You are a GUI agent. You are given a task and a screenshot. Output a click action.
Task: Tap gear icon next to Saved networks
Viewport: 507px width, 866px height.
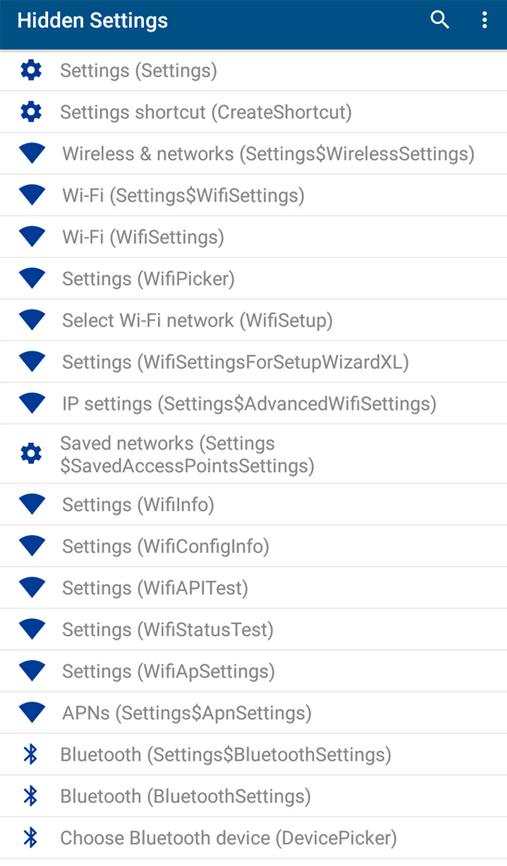pos(31,454)
